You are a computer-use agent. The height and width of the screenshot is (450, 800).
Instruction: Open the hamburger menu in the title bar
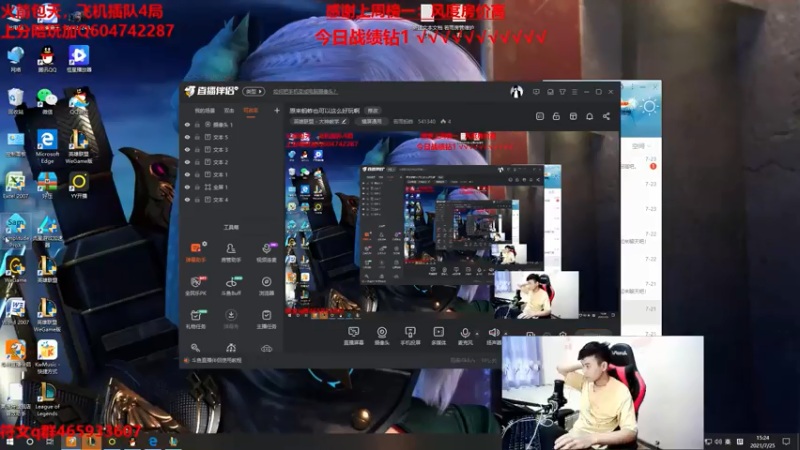(574, 92)
